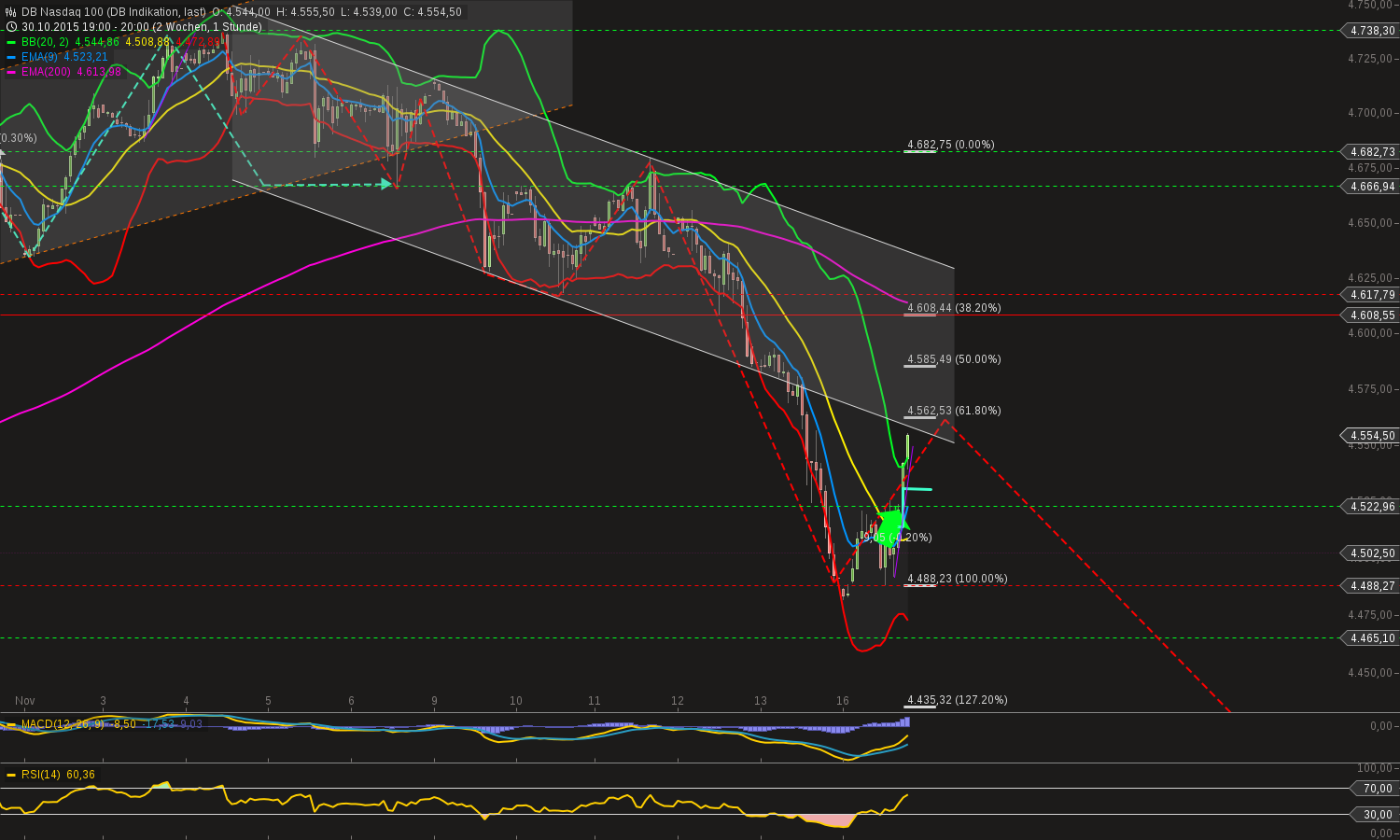This screenshot has width=1400, height=840.
Task: Click the 4.617,79 price level tag
Action: [x=1369, y=295]
